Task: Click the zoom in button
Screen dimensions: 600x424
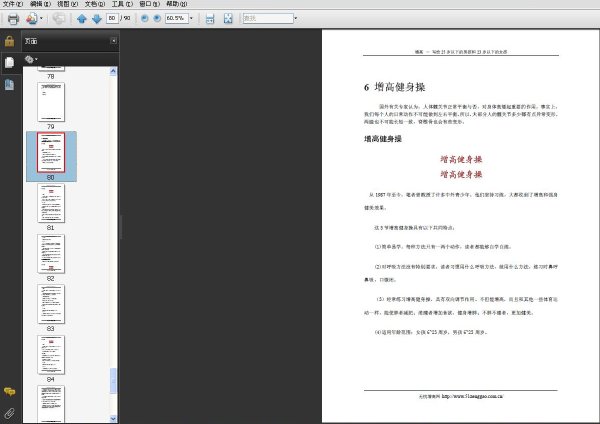Action: click(x=157, y=18)
